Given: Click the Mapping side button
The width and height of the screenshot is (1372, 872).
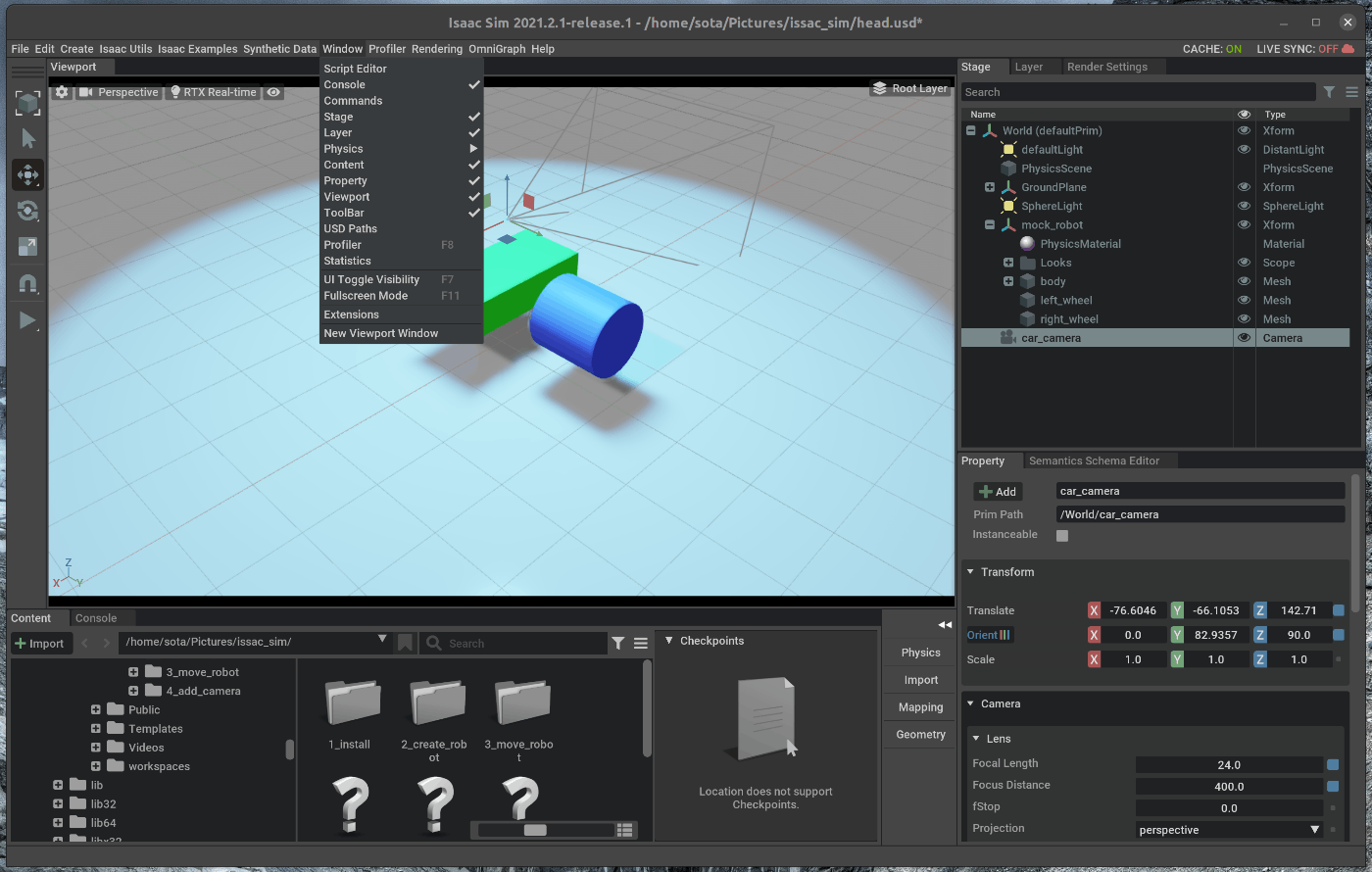Looking at the screenshot, I should [921, 707].
